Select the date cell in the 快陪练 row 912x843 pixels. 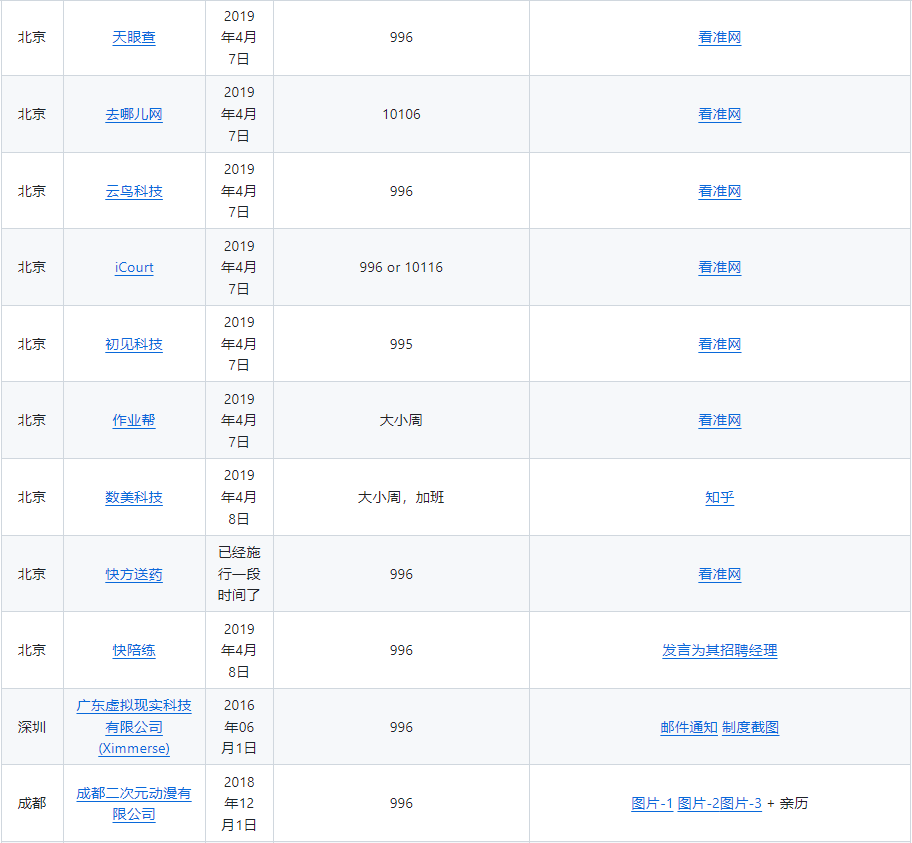click(x=239, y=650)
